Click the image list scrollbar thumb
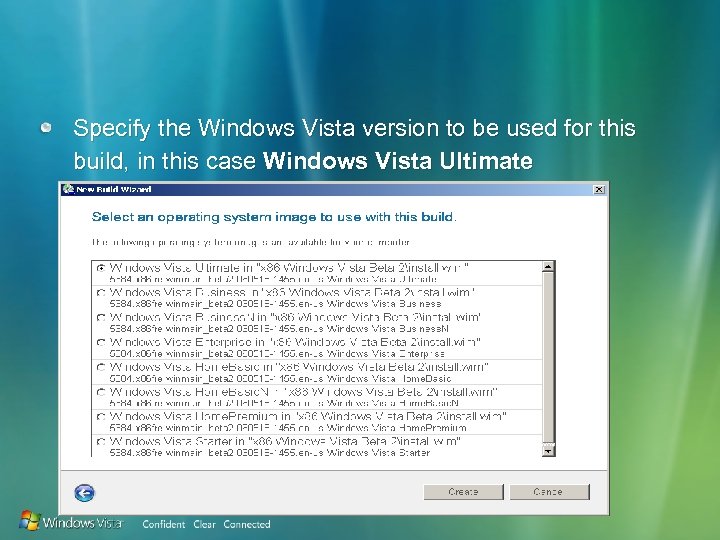The width and height of the screenshot is (720, 540). (x=548, y=358)
